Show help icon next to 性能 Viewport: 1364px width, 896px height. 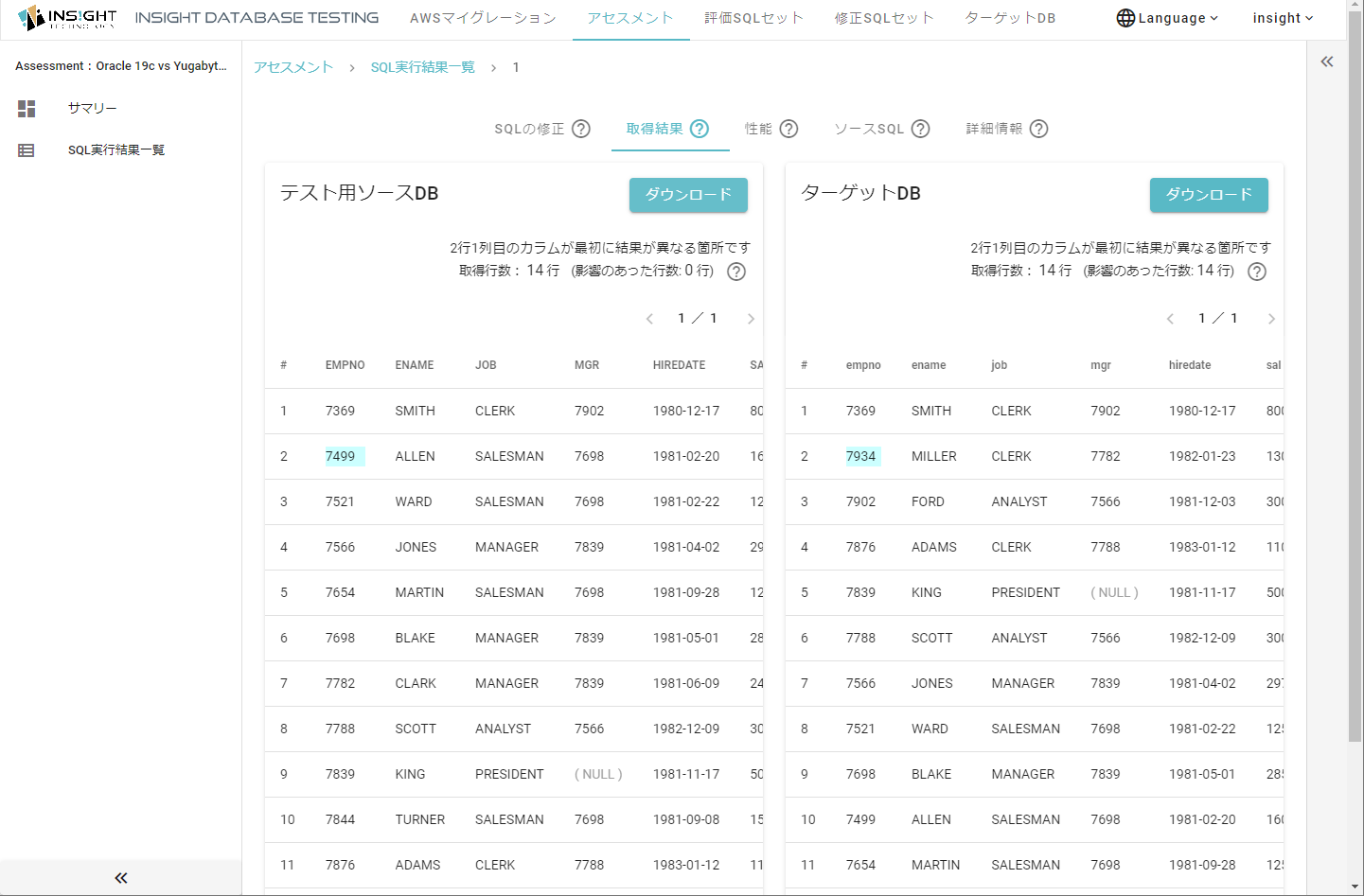[x=788, y=129]
